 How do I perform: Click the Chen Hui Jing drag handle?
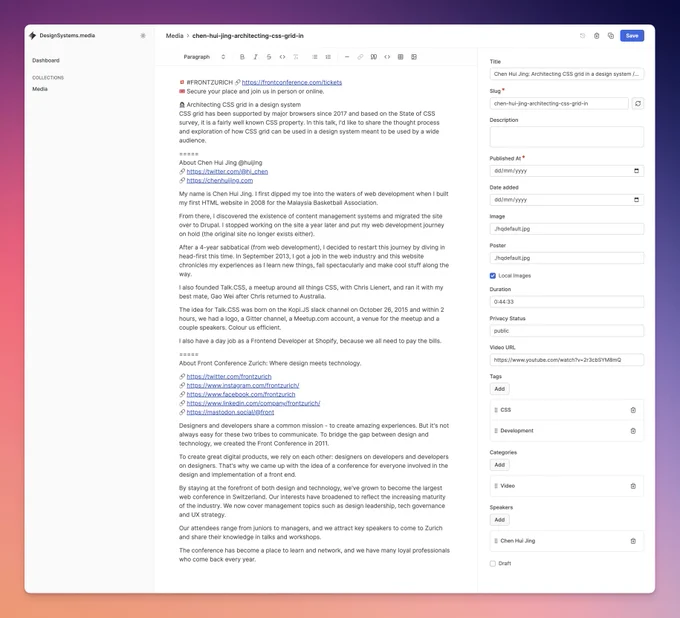click(496, 541)
